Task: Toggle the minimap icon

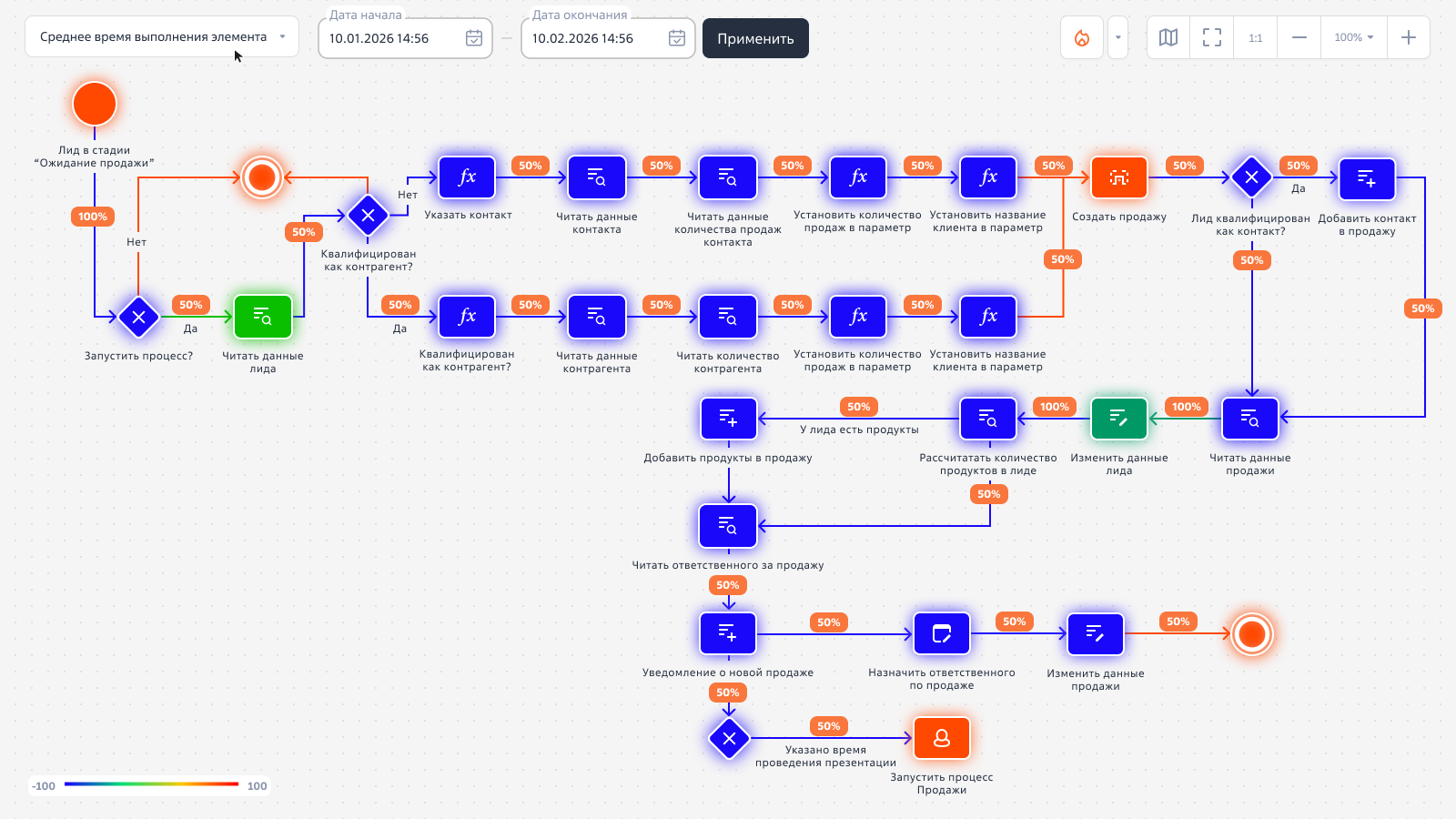Action: (1168, 38)
